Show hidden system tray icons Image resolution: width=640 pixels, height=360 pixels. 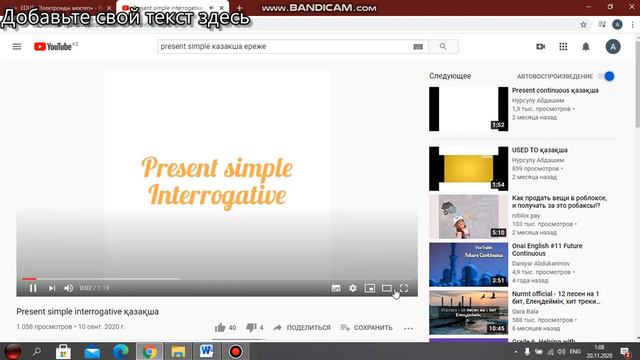click(516, 351)
